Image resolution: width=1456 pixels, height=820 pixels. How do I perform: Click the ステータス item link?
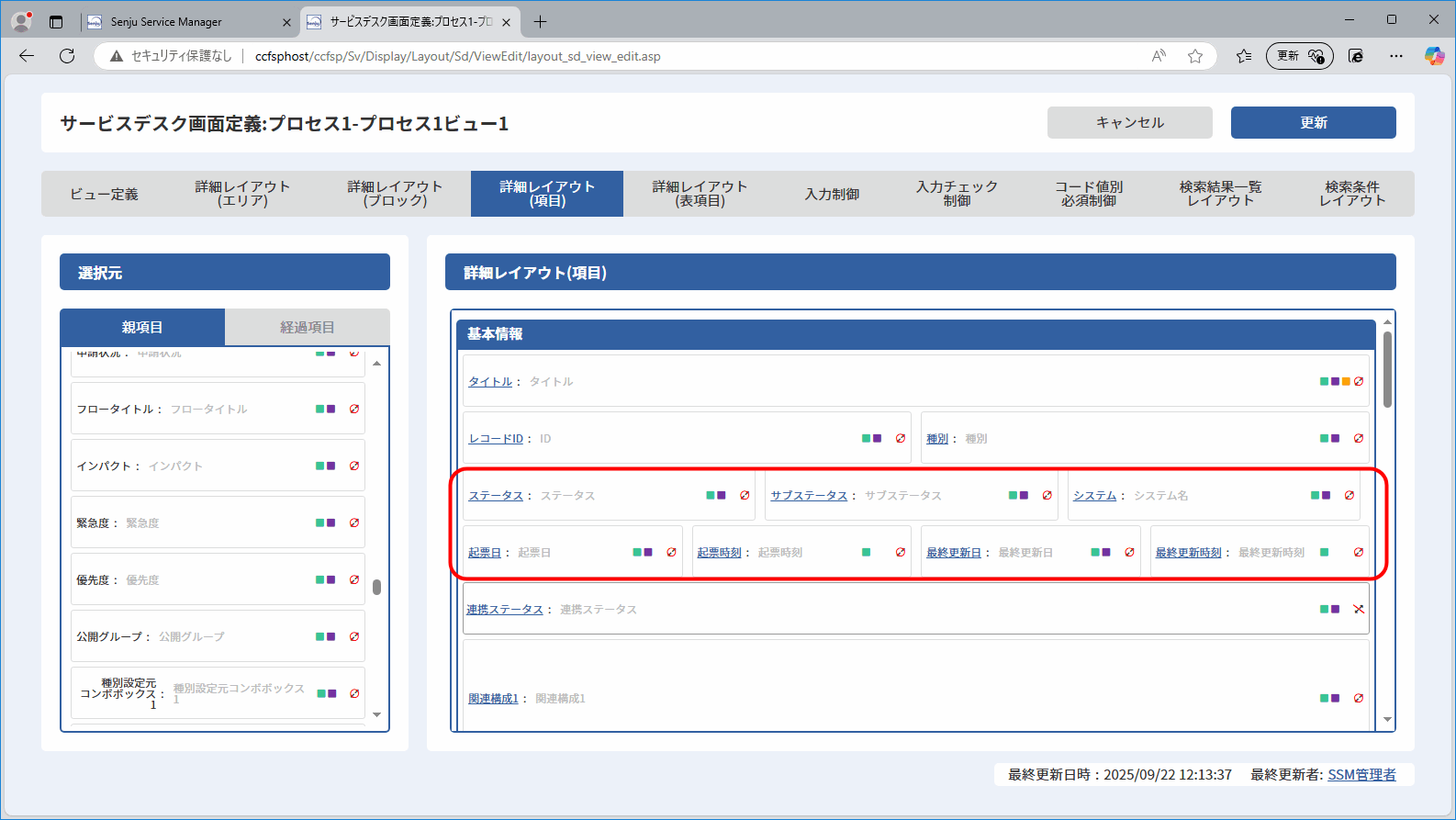[496, 495]
